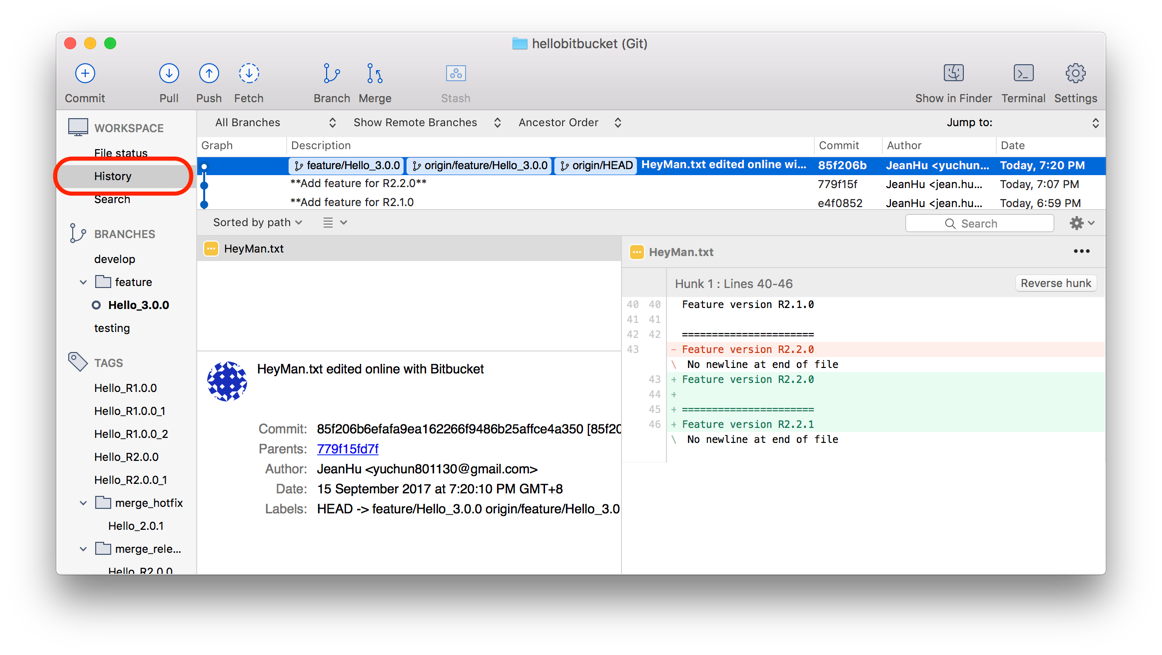Click the Stash toolbar icon
Image resolution: width=1162 pixels, height=655 pixels.
click(456, 73)
